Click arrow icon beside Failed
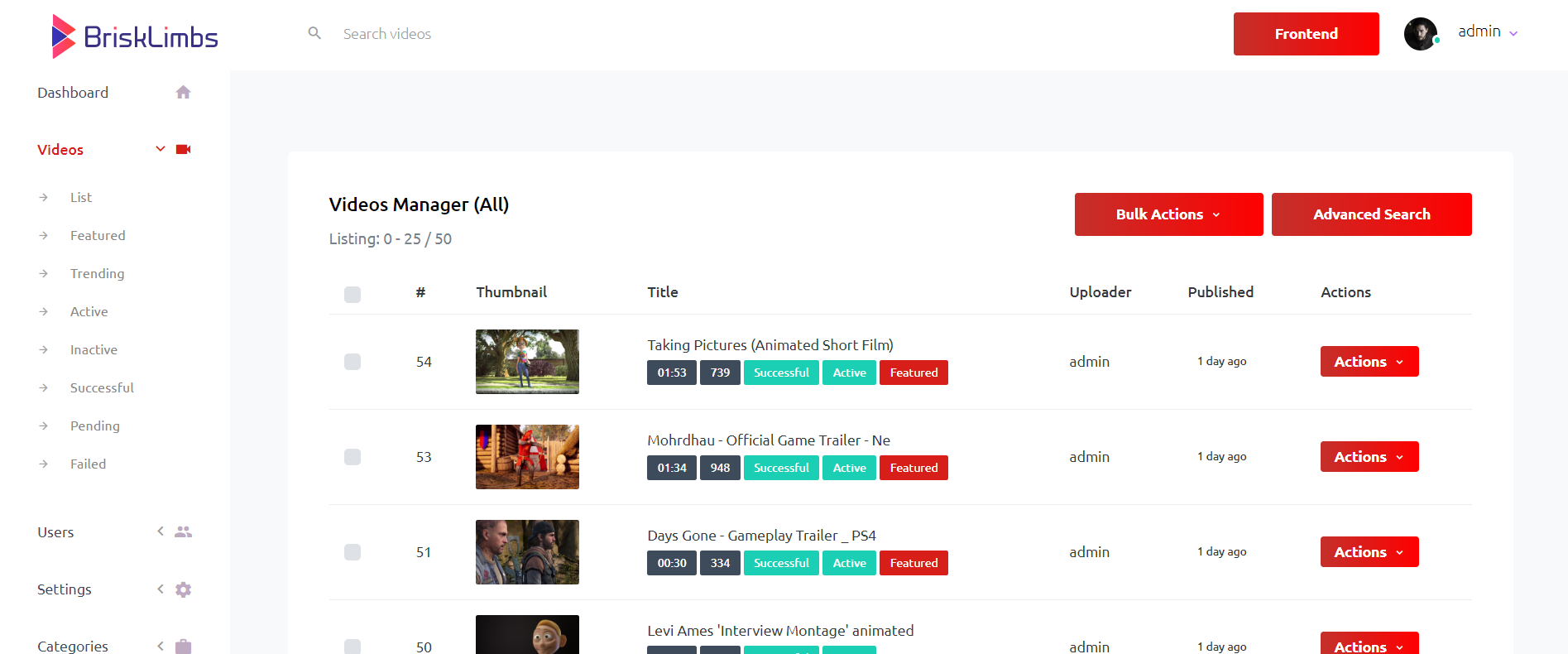1568x654 pixels. click(44, 464)
